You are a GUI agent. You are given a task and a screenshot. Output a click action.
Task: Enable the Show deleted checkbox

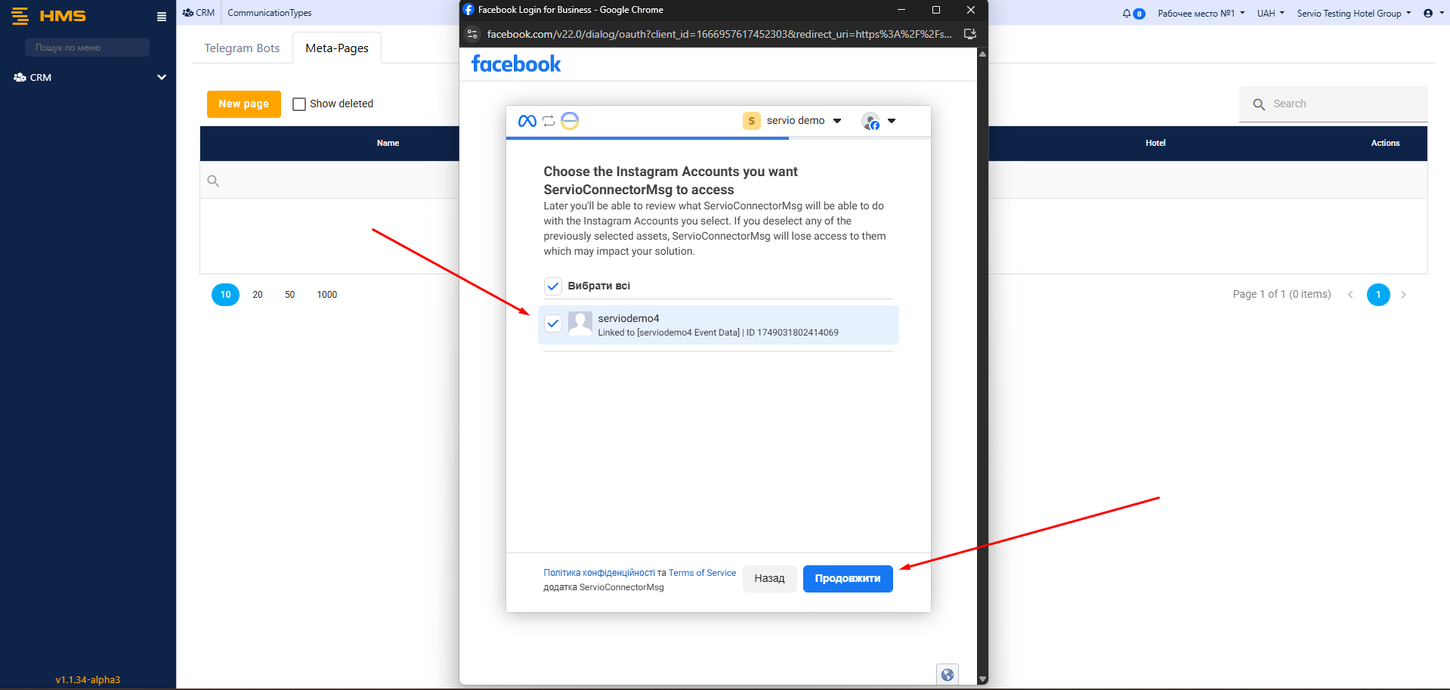pyautogui.click(x=299, y=103)
